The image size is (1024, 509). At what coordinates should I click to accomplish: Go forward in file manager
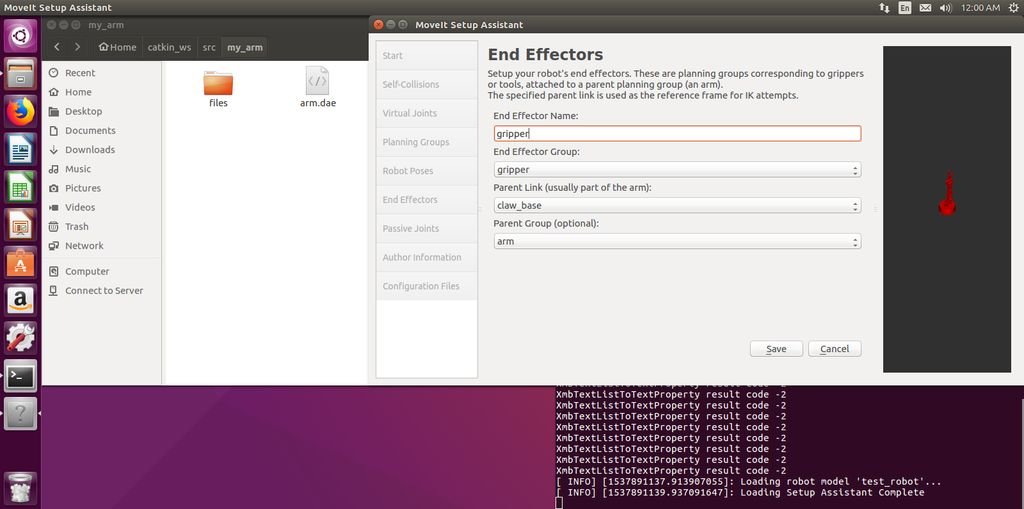coord(78,47)
